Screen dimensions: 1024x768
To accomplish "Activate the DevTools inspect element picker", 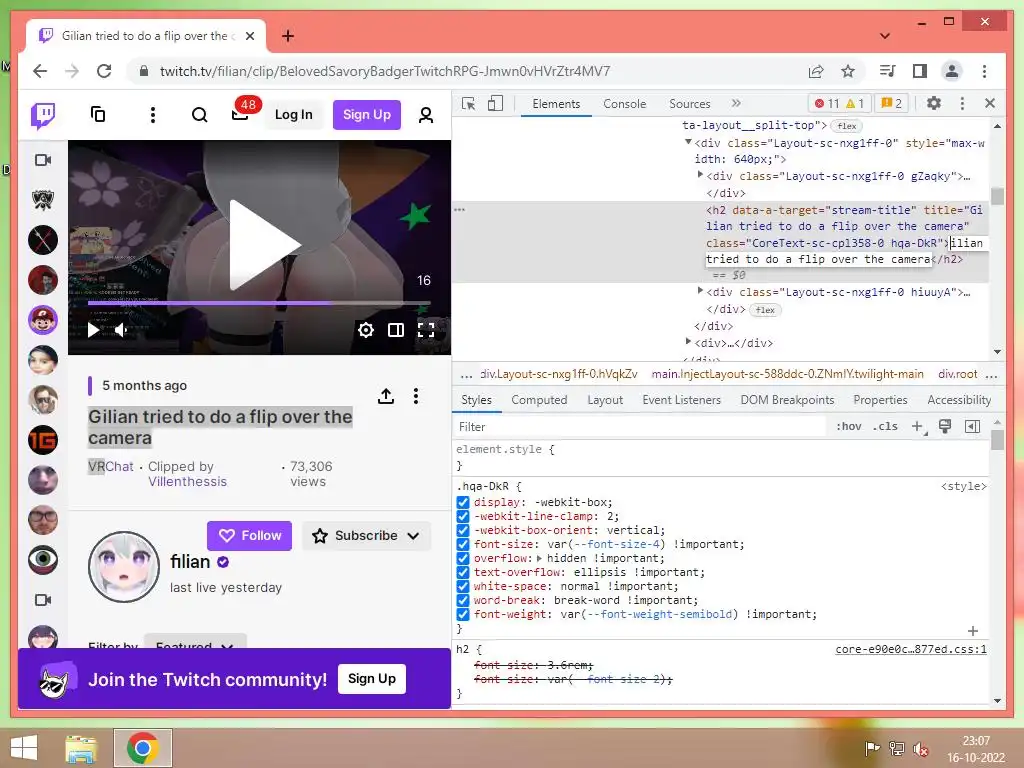I will (468, 103).
